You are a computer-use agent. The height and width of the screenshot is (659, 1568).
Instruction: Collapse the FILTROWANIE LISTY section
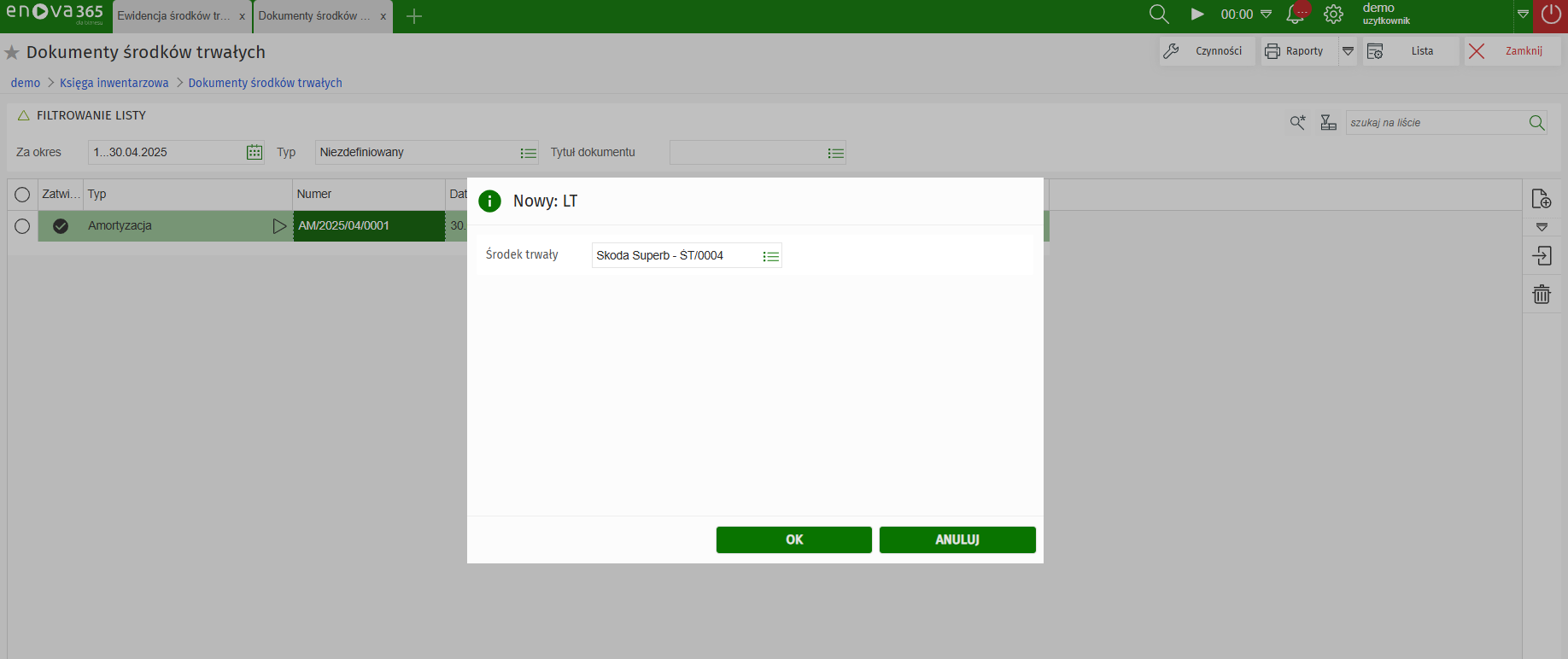(24, 115)
